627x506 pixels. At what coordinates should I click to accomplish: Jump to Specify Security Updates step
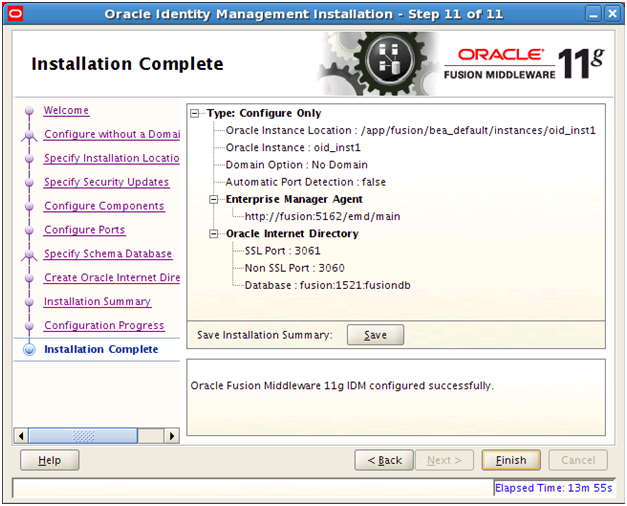tap(107, 182)
